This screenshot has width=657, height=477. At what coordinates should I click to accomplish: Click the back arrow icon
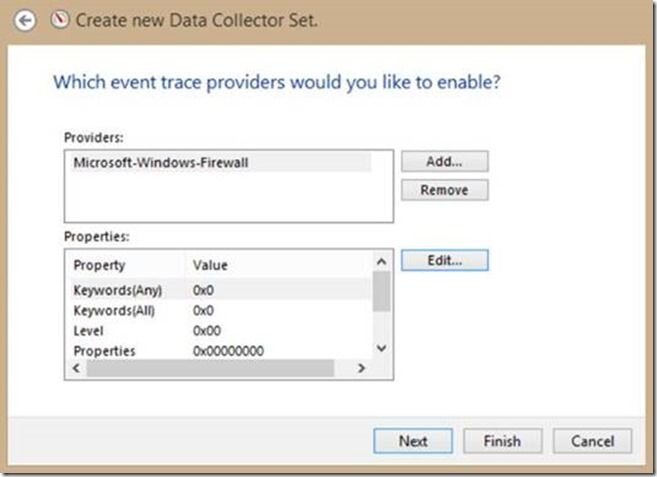point(25,21)
